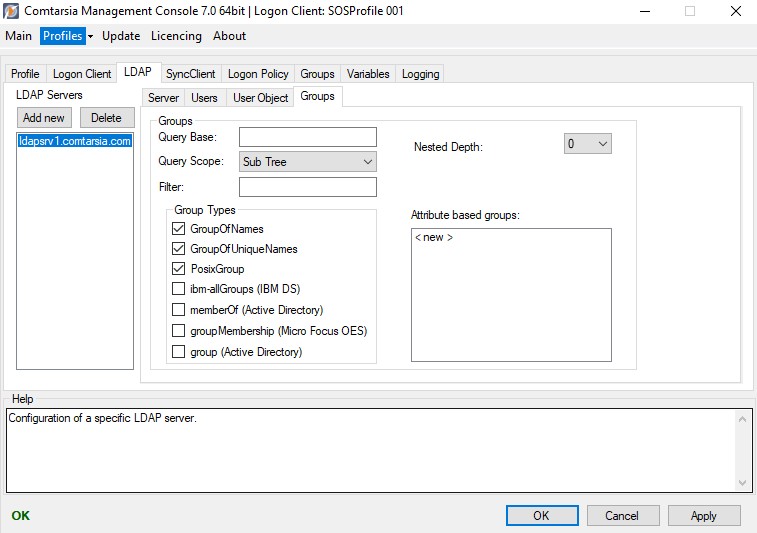Viewport: 757px width, 533px height.
Task: Select the <new> attribute based group entry
Action: click(434, 238)
